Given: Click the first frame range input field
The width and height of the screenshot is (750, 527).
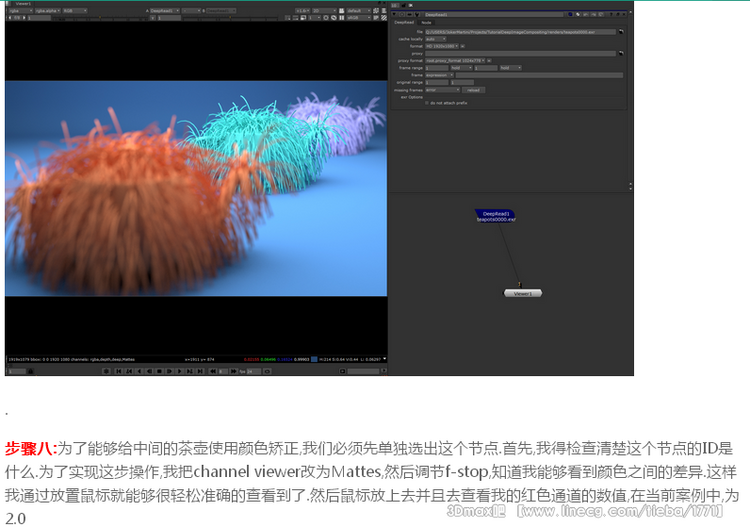Looking at the screenshot, I should click(x=437, y=68).
